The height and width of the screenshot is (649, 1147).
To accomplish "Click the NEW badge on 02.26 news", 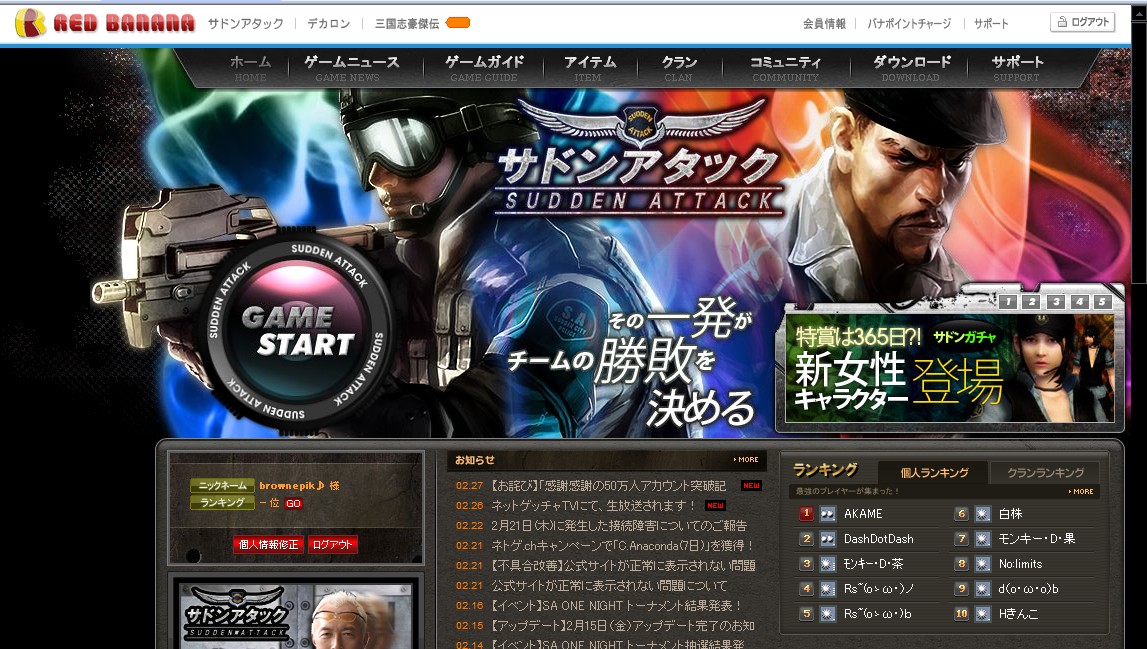I will click(715, 506).
